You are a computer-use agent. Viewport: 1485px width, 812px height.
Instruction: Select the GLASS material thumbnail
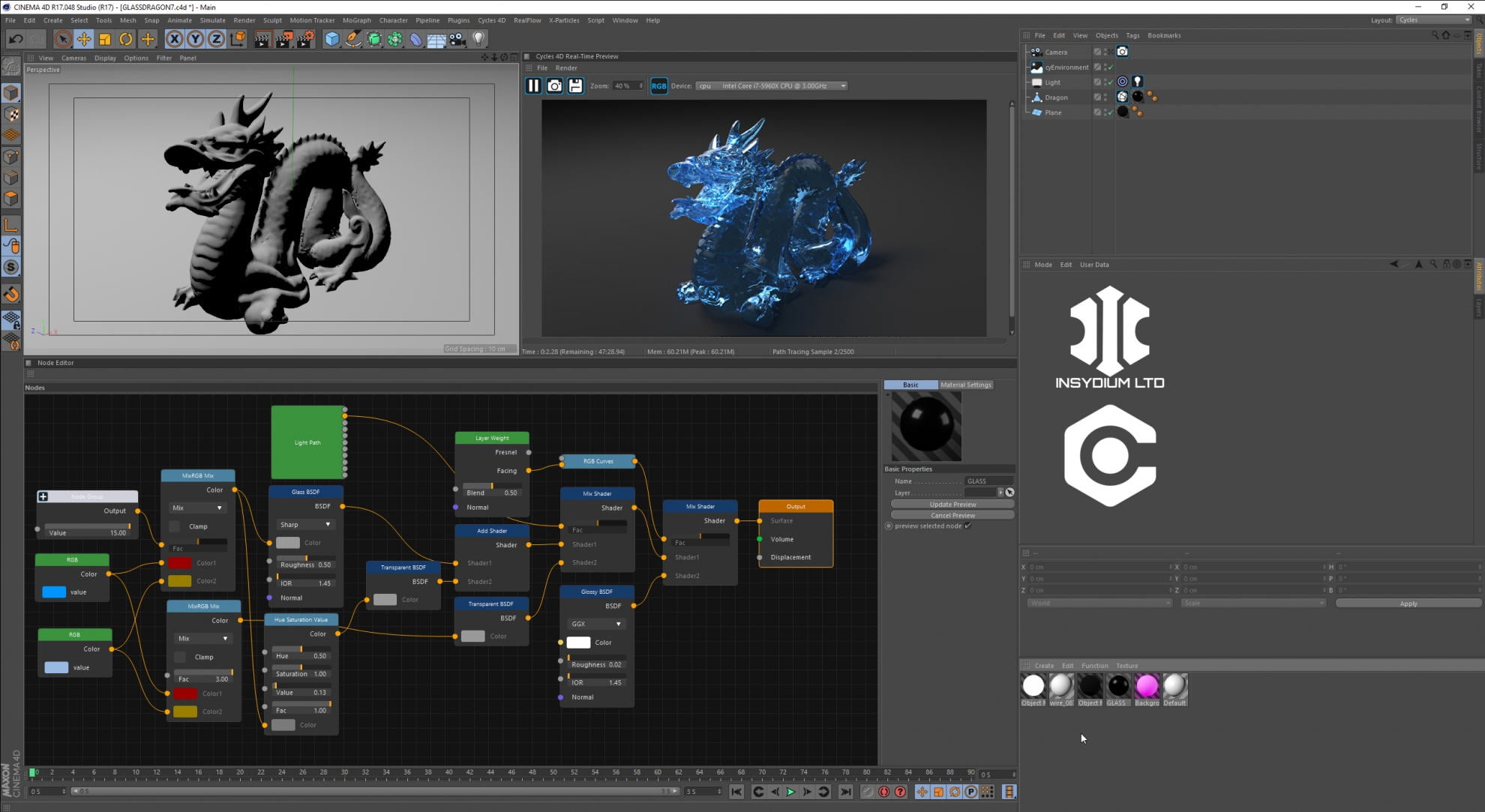click(1117, 686)
